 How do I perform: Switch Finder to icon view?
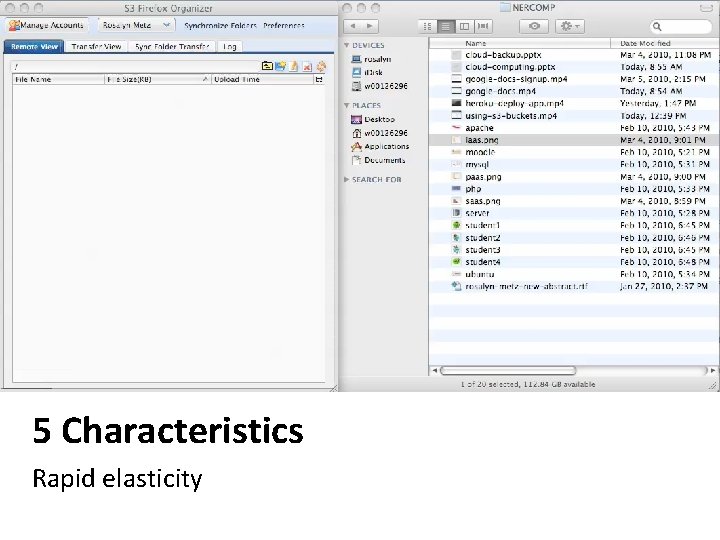(x=427, y=26)
